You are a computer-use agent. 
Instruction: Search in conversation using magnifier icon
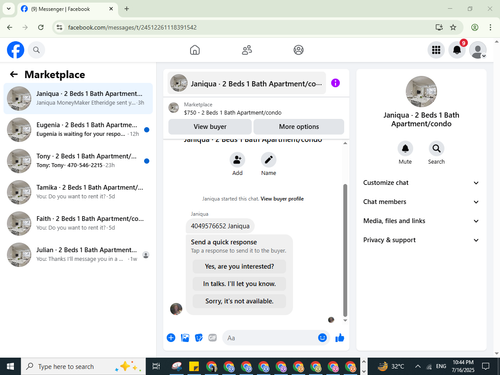[x=436, y=149]
